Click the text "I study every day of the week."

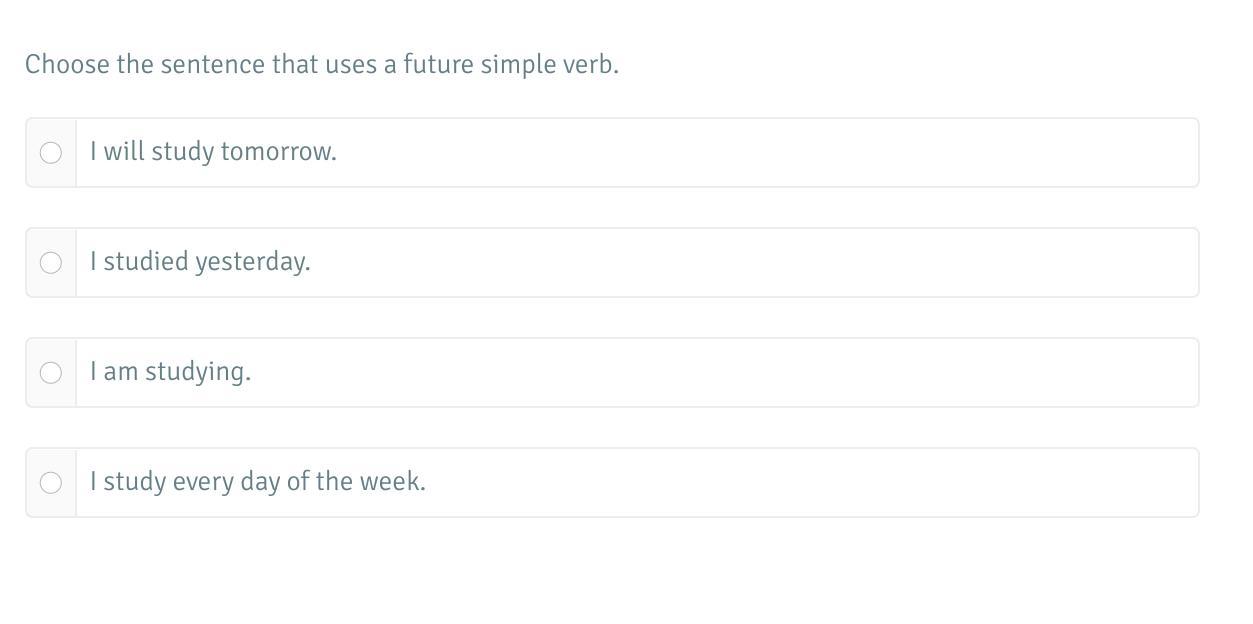click(x=257, y=482)
